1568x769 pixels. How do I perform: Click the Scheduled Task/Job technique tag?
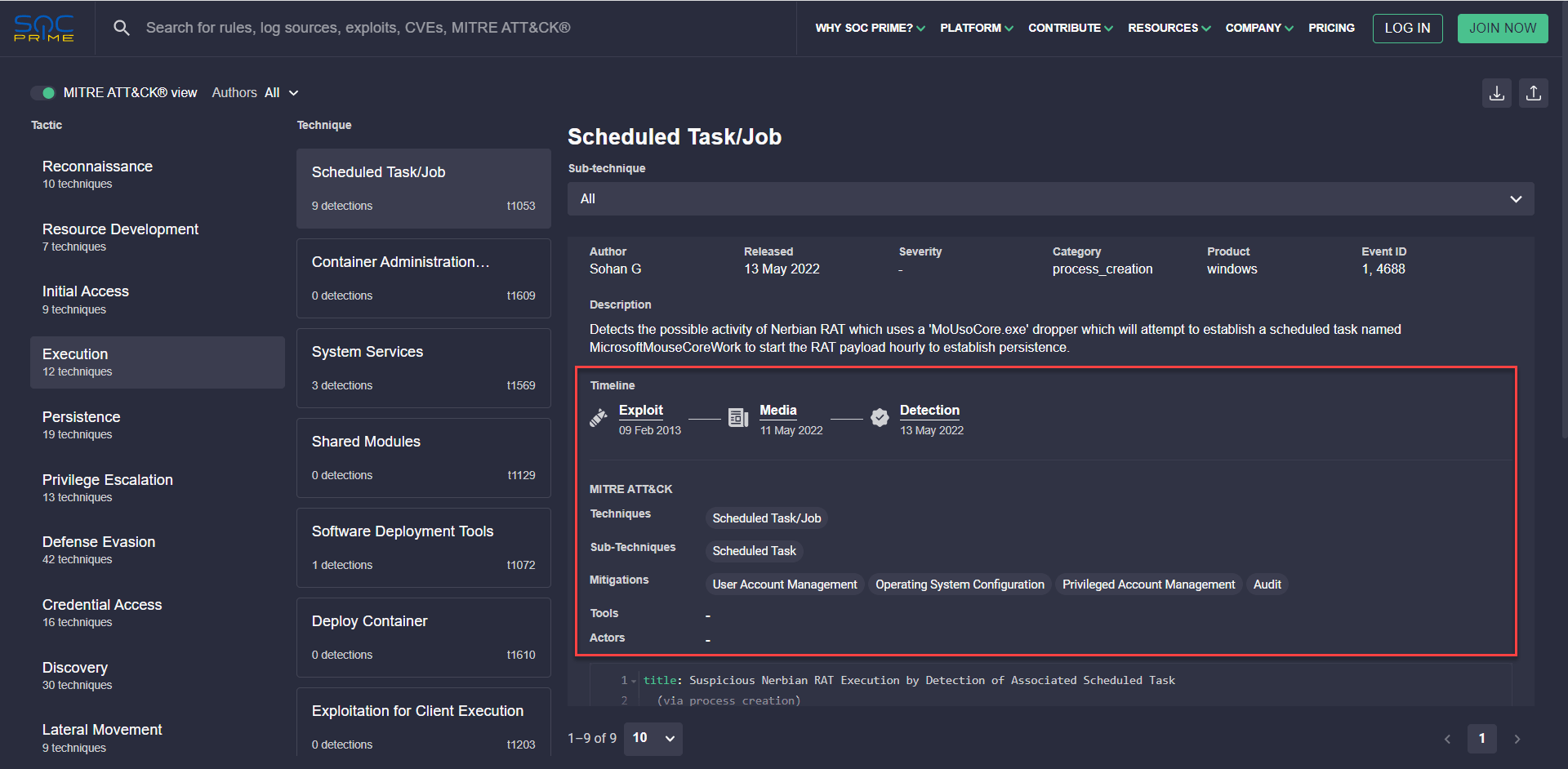767,518
